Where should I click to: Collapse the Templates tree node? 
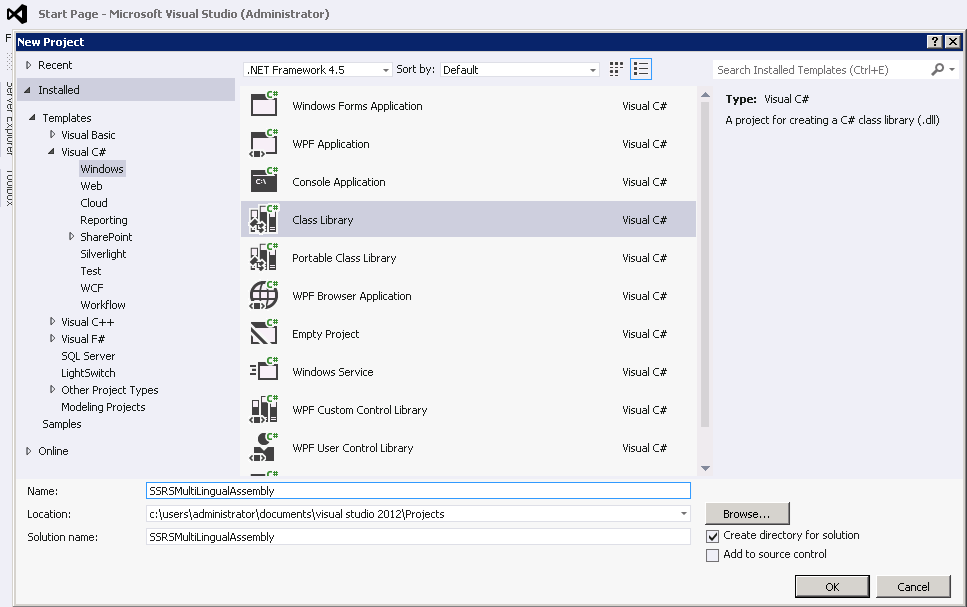[x=32, y=117]
